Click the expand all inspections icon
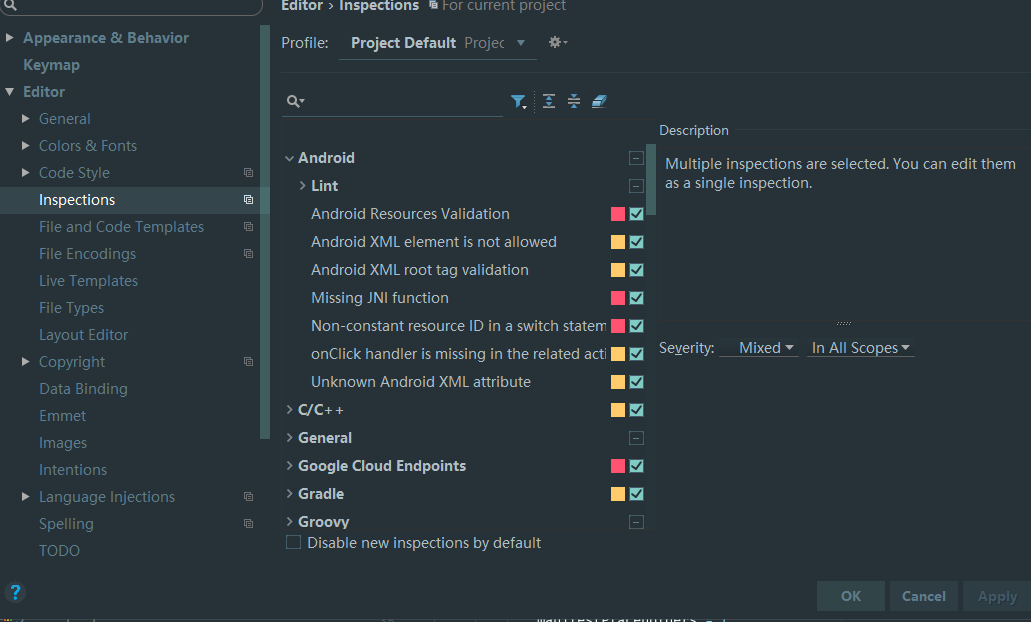This screenshot has width=1031, height=622. tap(548, 101)
